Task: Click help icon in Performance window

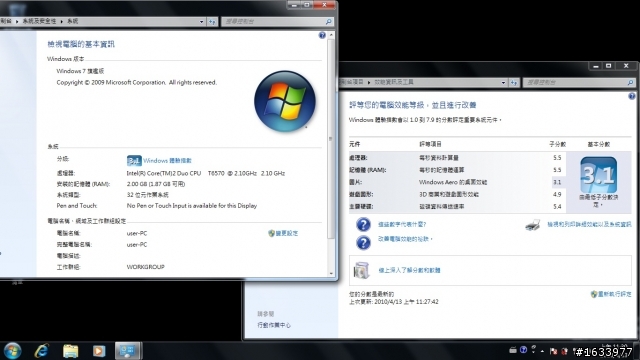Action: coord(632,96)
